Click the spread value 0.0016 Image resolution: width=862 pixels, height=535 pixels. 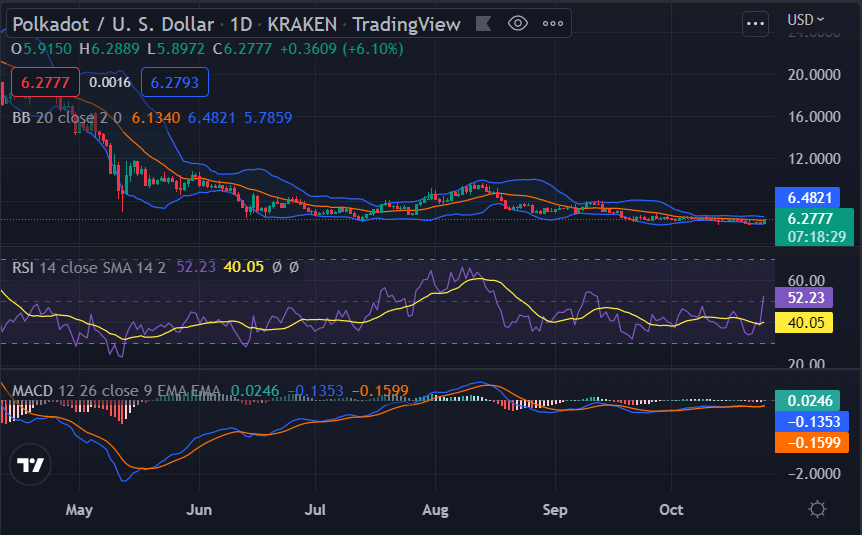110,82
